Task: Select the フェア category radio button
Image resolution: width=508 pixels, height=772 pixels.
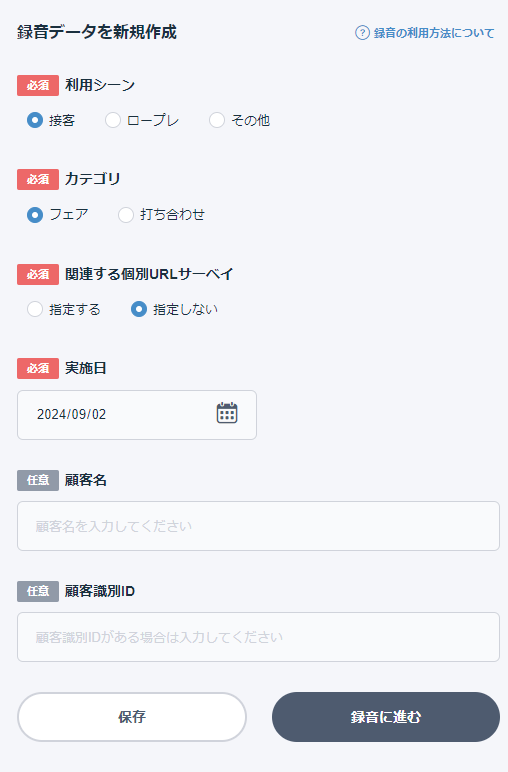Action: [x=35, y=215]
